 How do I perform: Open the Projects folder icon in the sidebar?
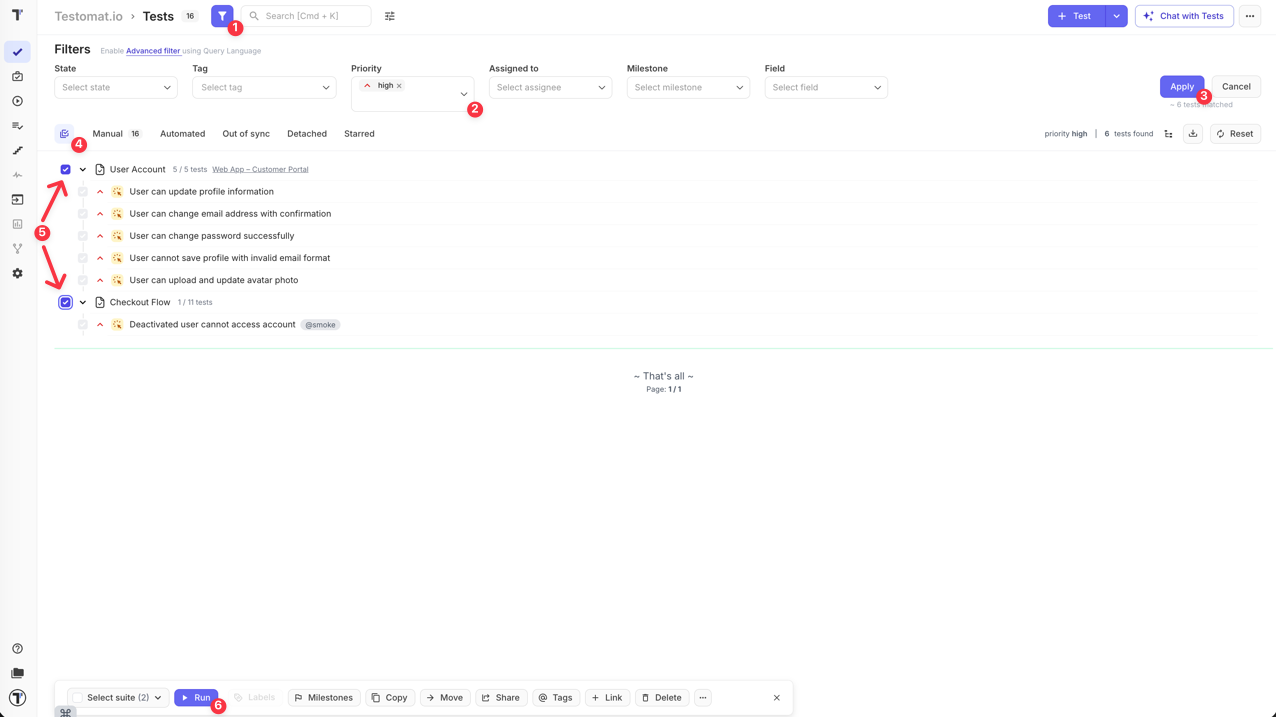(x=17, y=673)
